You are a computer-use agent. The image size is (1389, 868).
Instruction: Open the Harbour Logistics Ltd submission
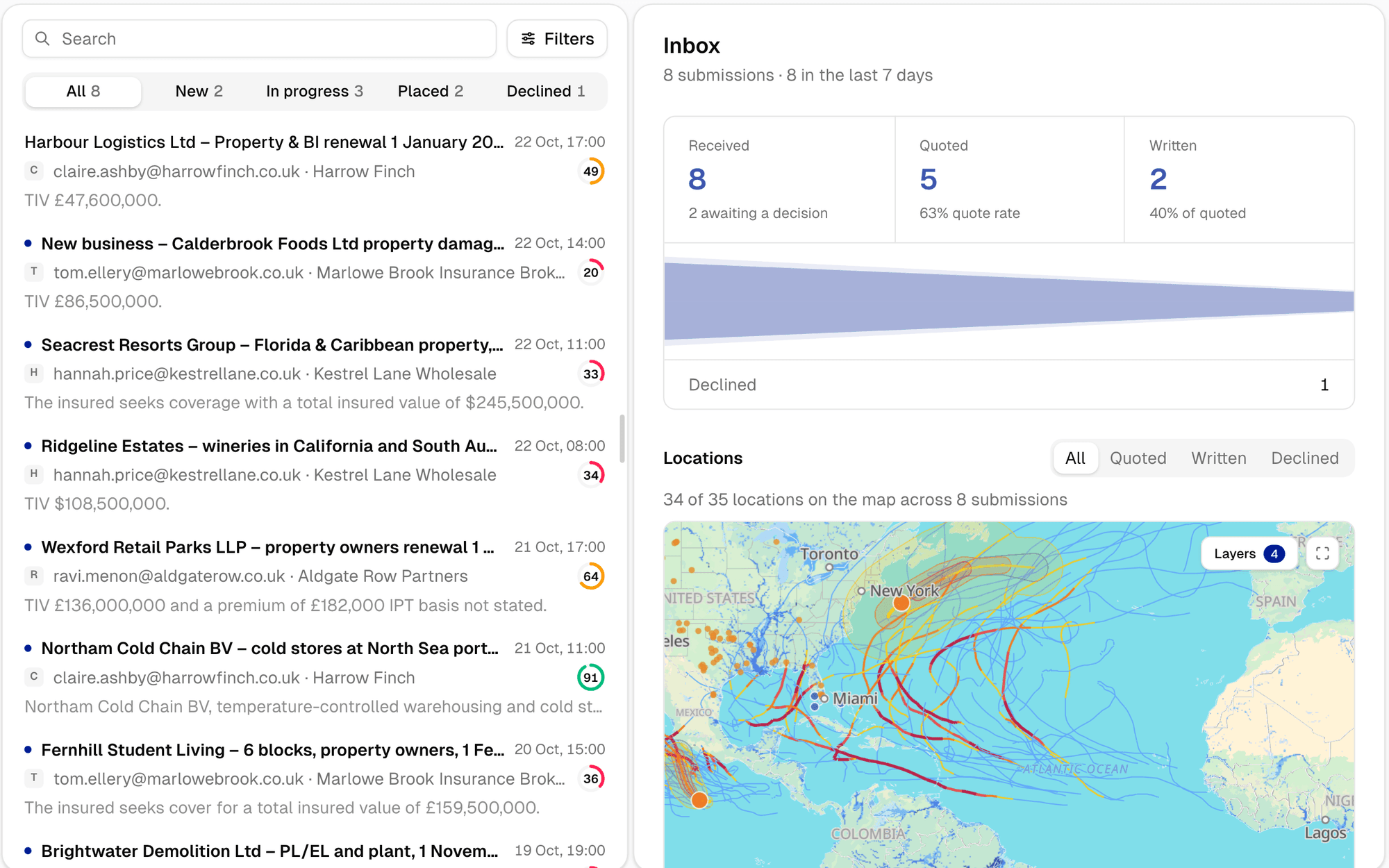(315, 172)
